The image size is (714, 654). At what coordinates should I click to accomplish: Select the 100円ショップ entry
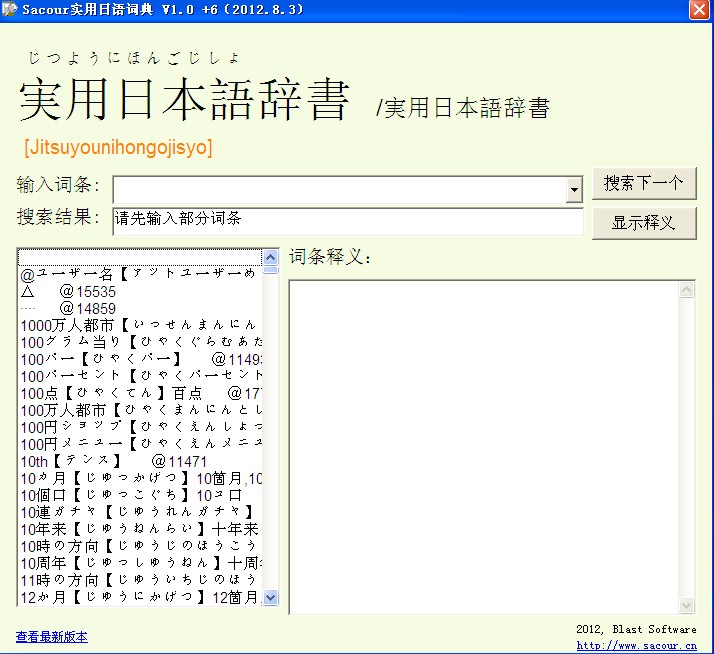click(140, 427)
